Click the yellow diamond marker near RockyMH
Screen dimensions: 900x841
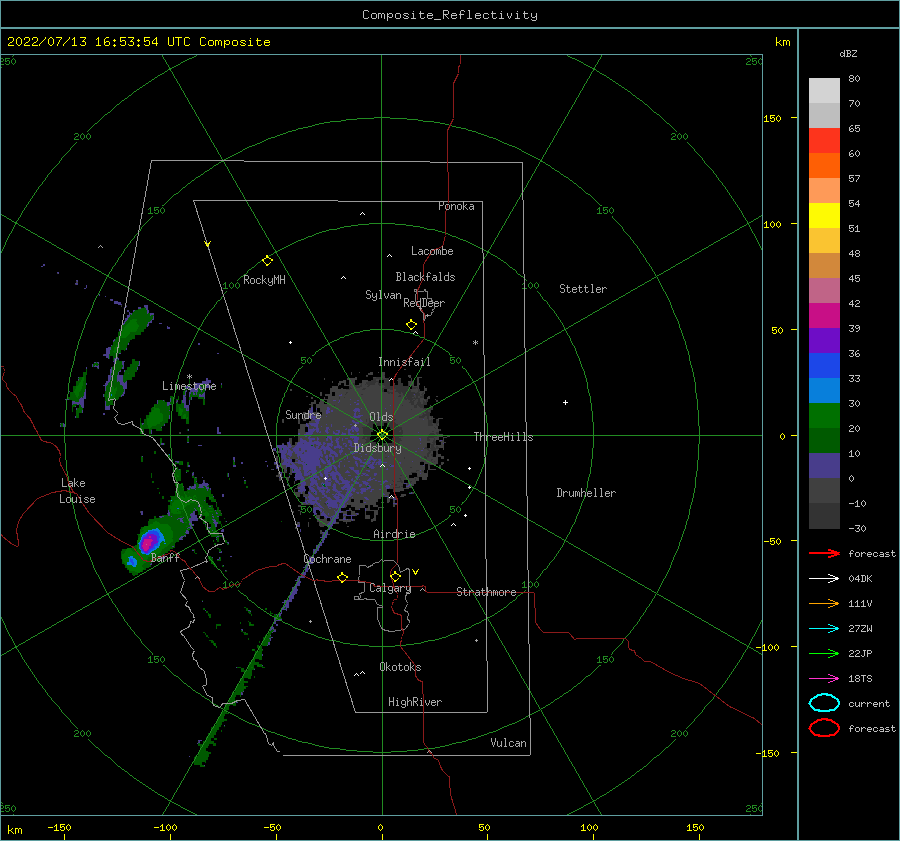tap(267, 261)
